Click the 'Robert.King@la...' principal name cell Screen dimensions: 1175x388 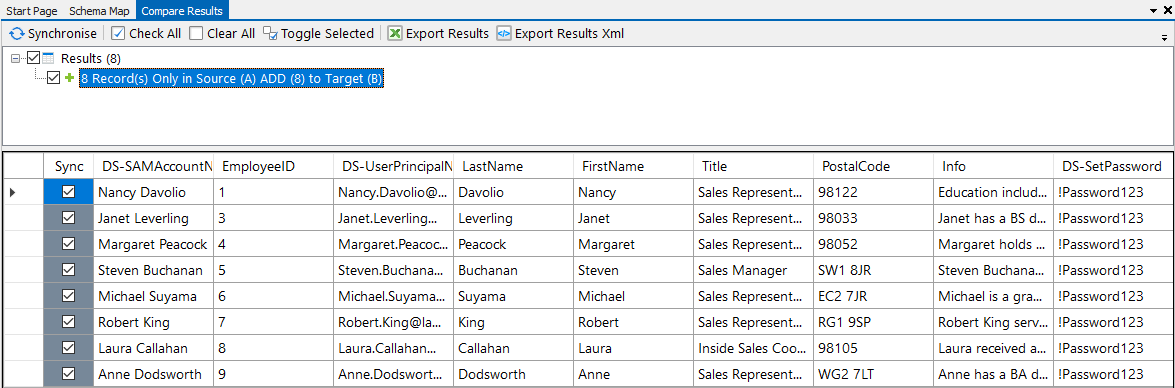[x=393, y=322]
